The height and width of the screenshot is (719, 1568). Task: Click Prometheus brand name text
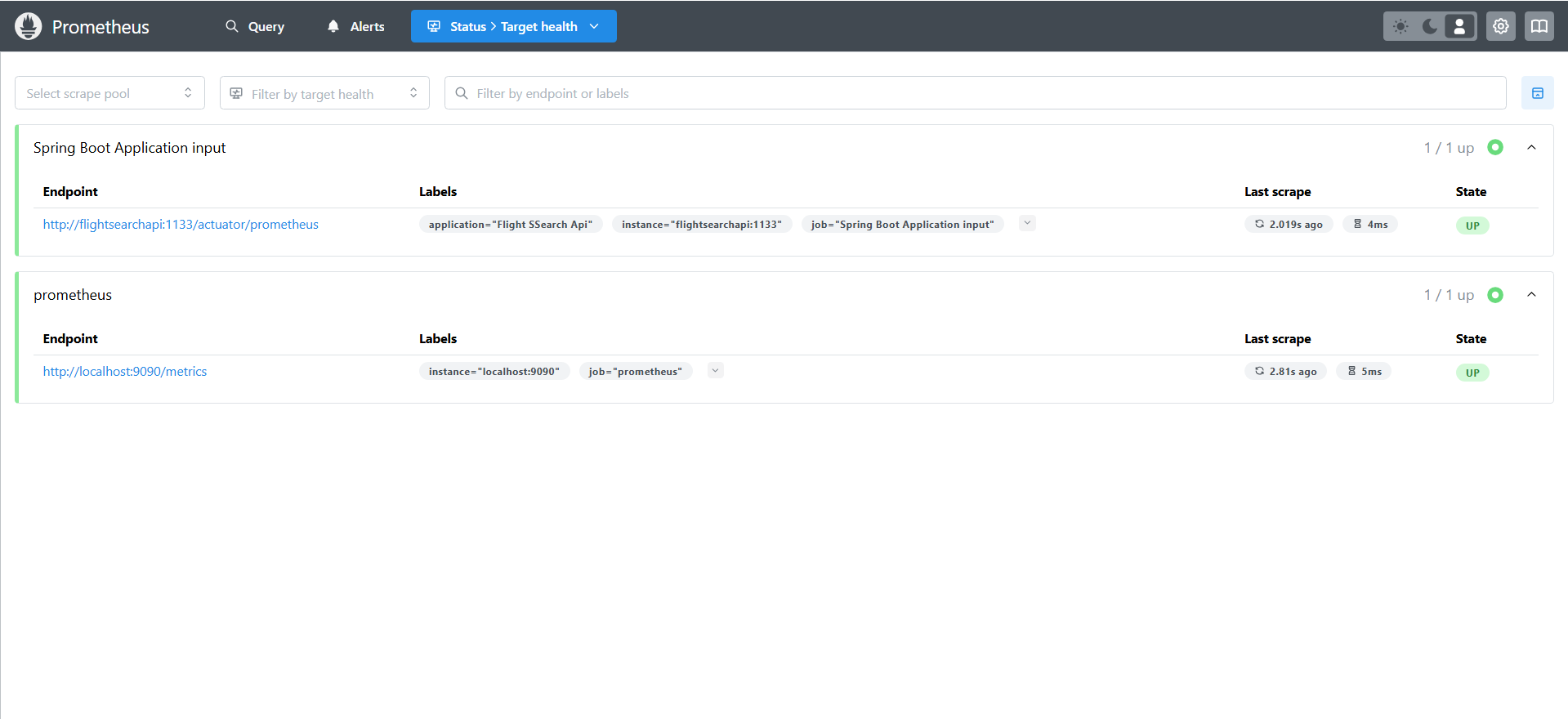101,27
